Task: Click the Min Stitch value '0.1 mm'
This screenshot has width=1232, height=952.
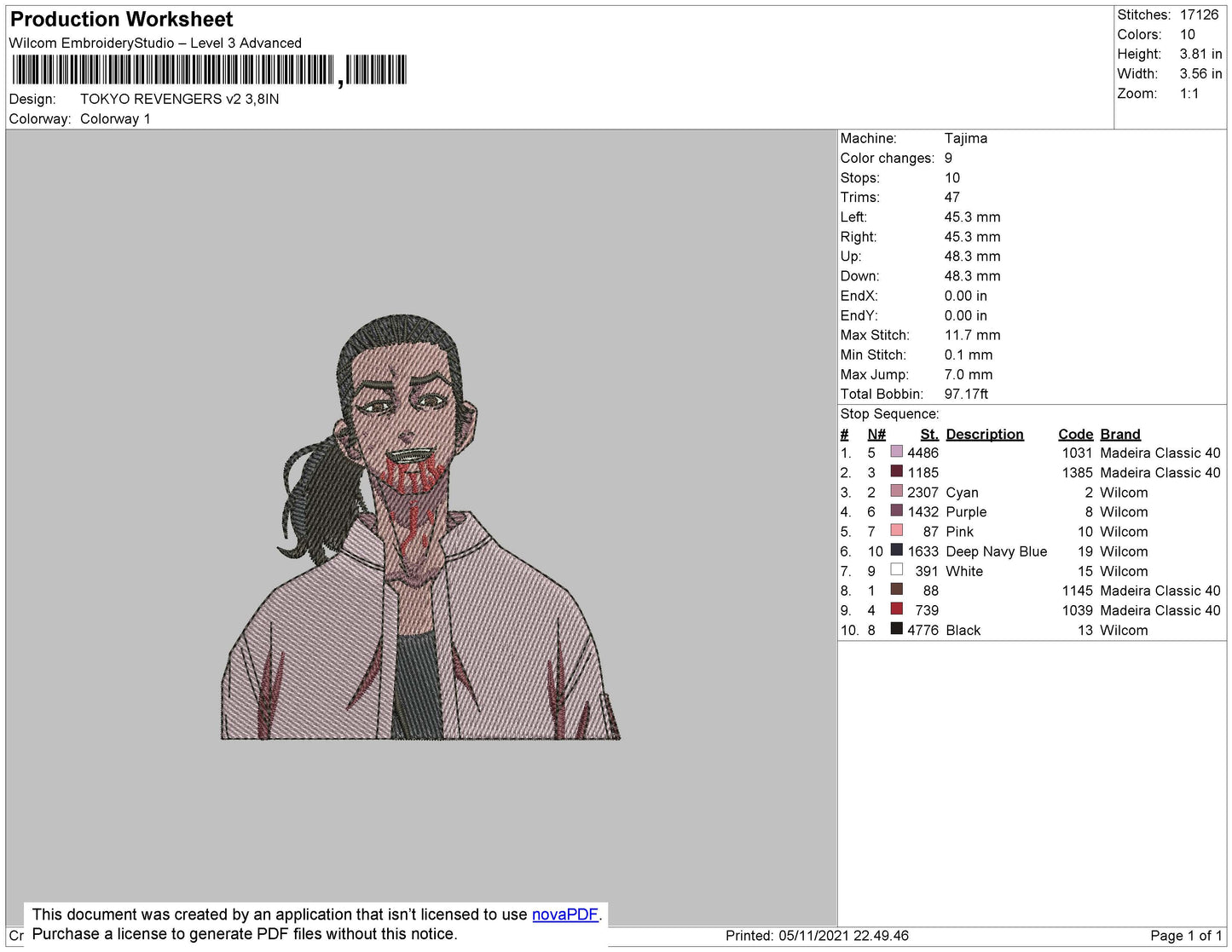Action: (969, 355)
